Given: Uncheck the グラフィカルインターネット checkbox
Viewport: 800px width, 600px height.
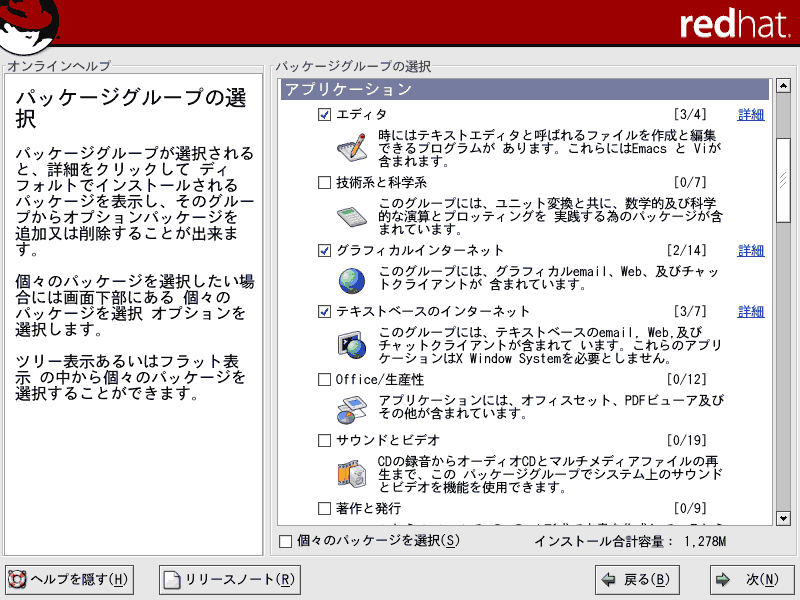Looking at the screenshot, I should (324, 251).
